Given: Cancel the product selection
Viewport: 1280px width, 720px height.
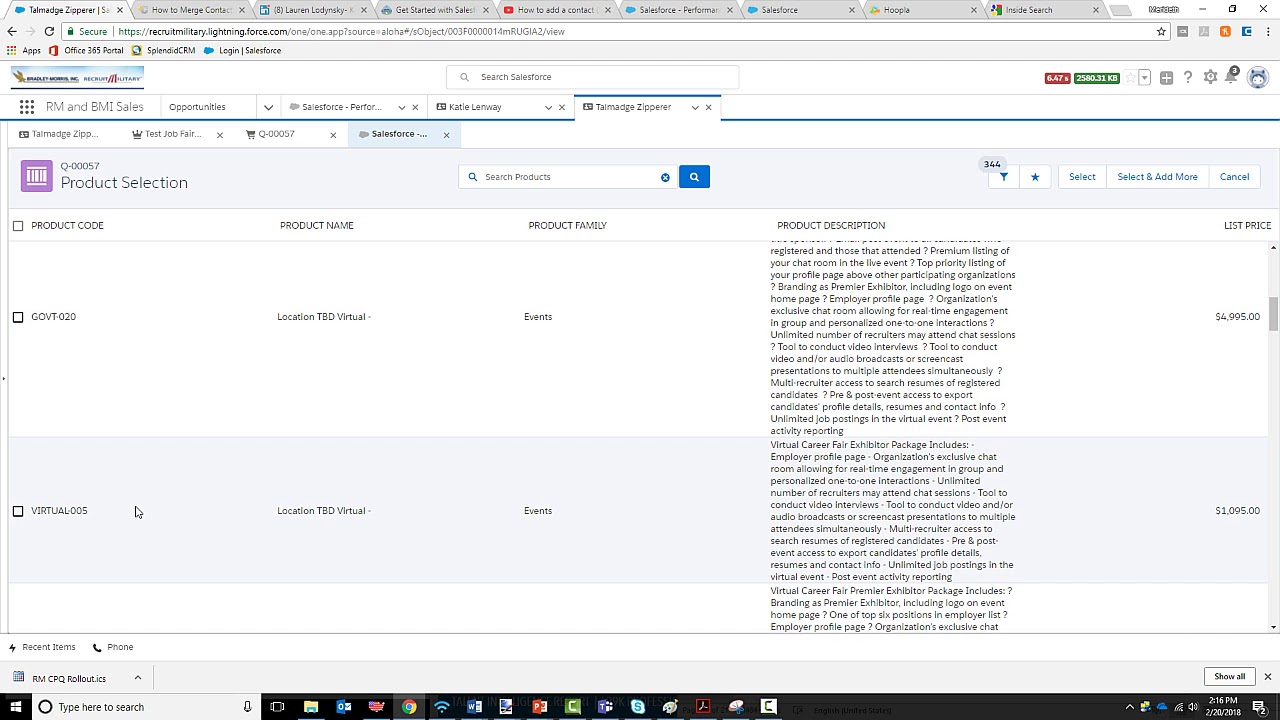Looking at the screenshot, I should pos(1234,177).
